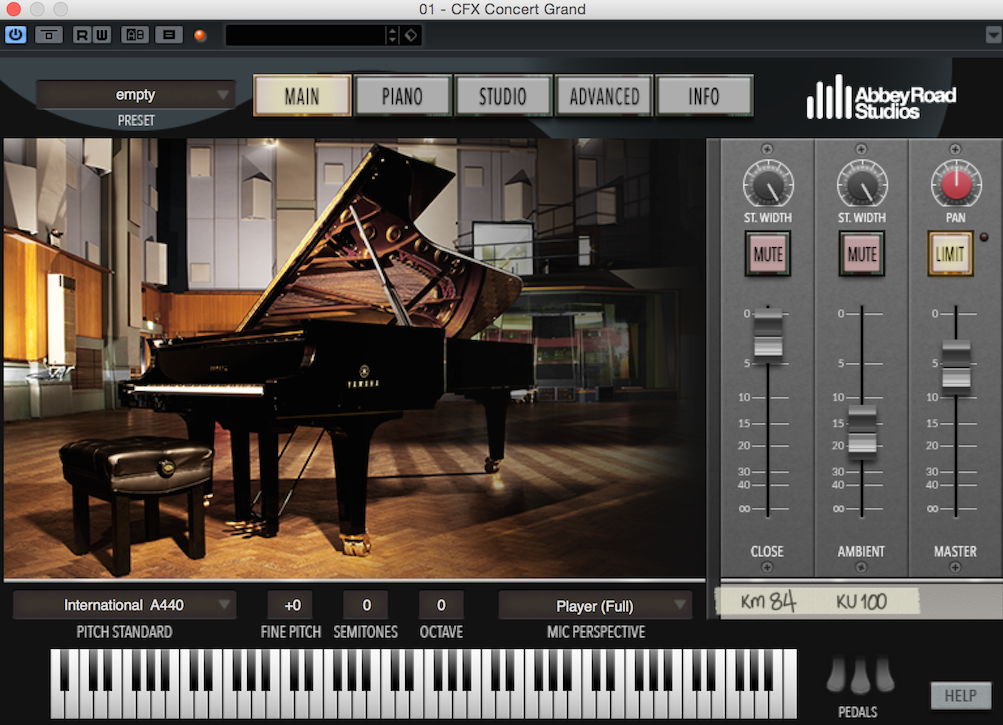Enable Read automation (R) button
Viewport: 1003px width, 725px height.
(x=81, y=35)
